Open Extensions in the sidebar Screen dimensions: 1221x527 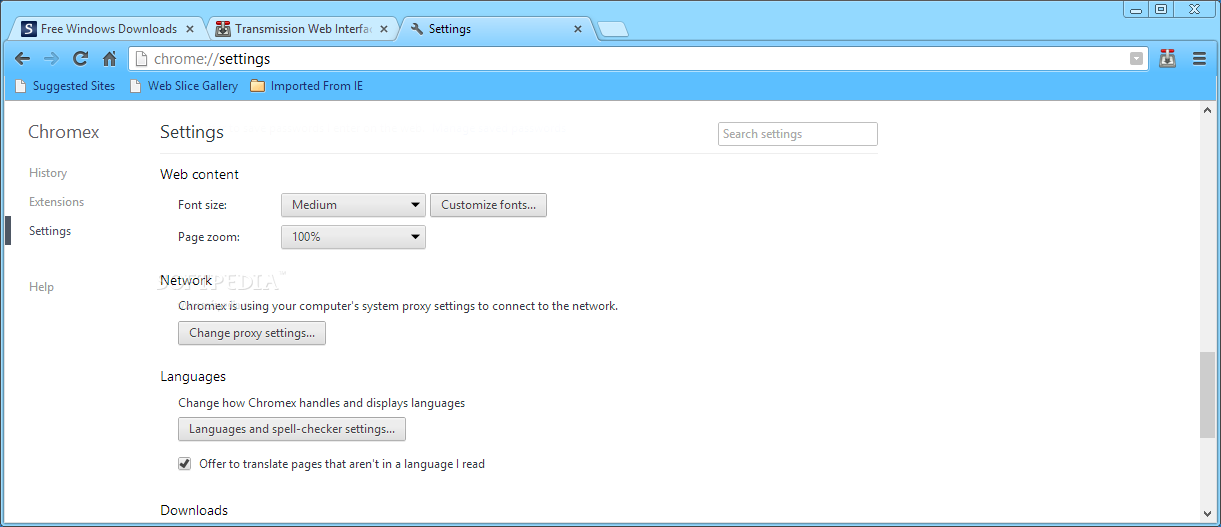[x=56, y=202]
